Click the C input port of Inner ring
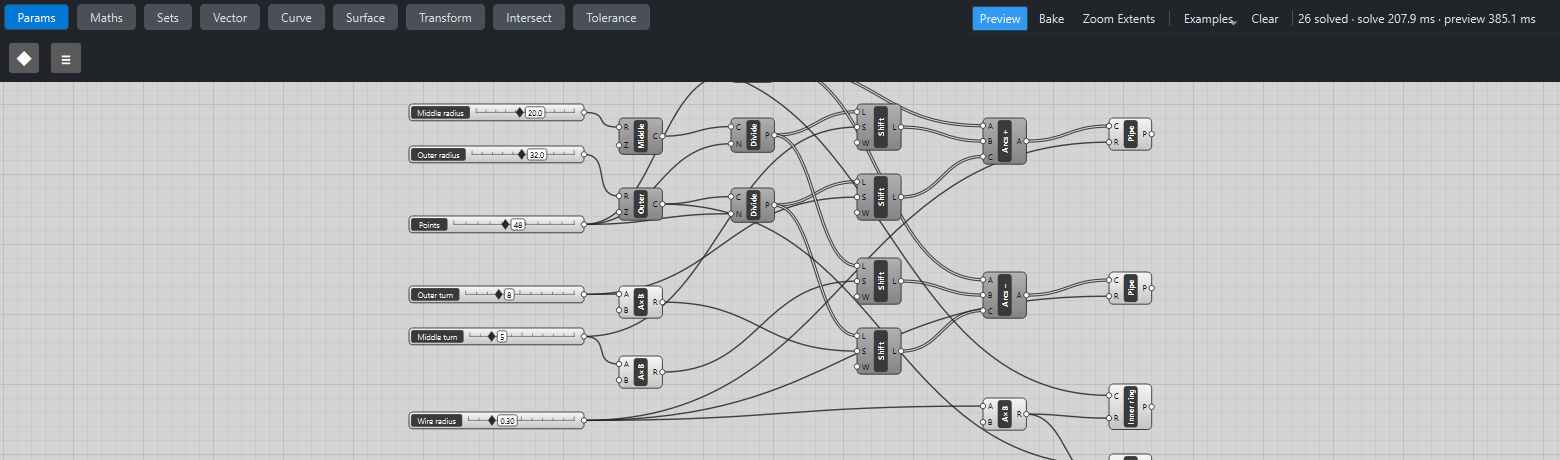 1110,396
